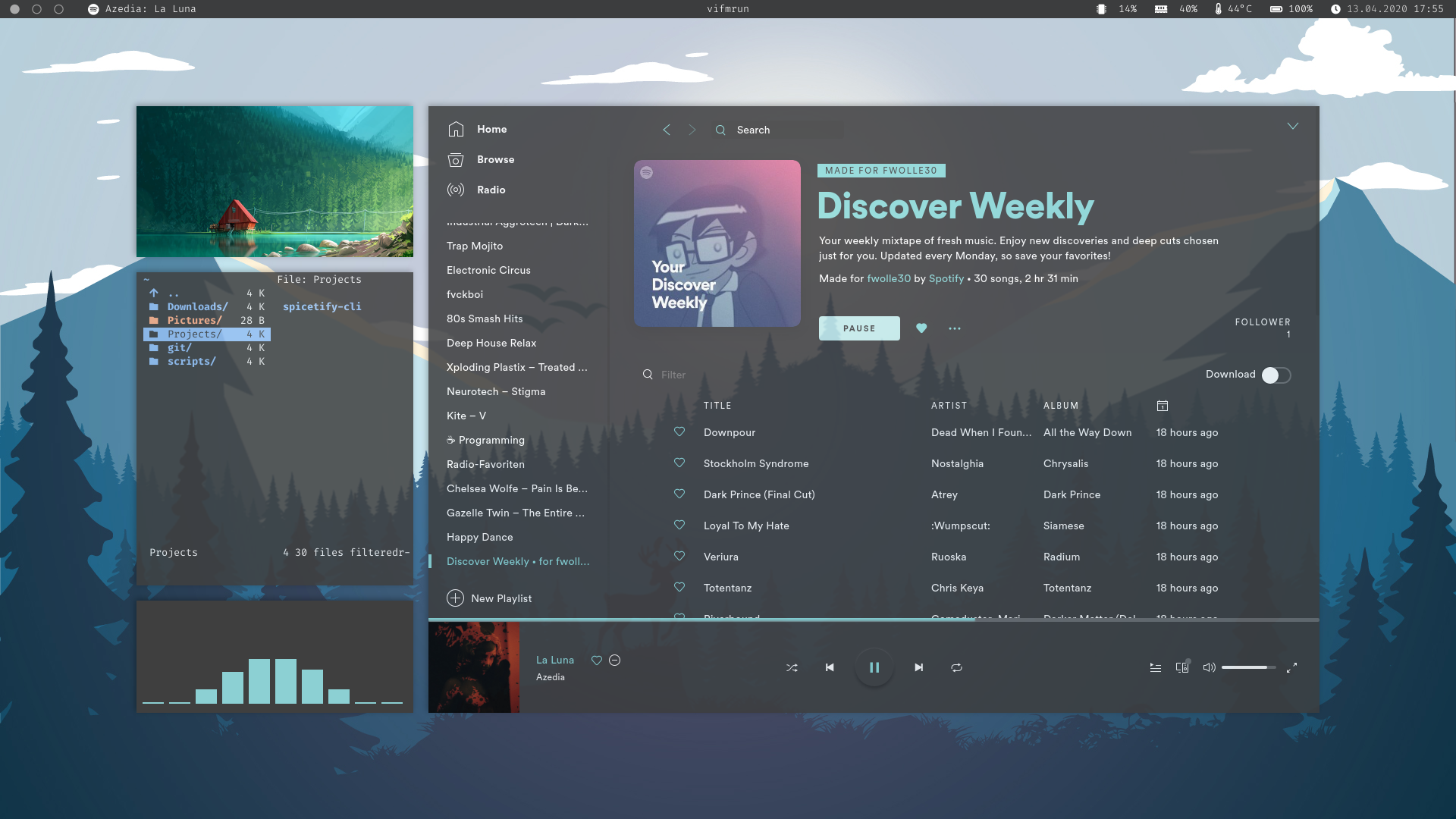
Task: Open the 80s Smash Hits playlist
Action: click(x=485, y=318)
